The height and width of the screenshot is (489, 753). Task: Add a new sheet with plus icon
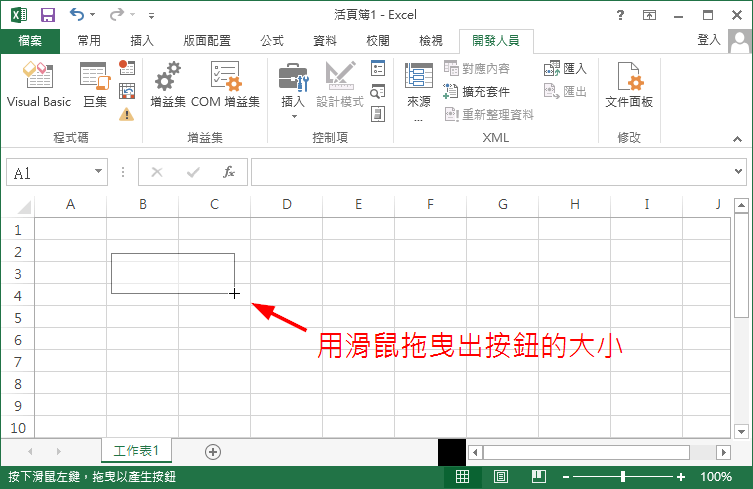(213, 452)
